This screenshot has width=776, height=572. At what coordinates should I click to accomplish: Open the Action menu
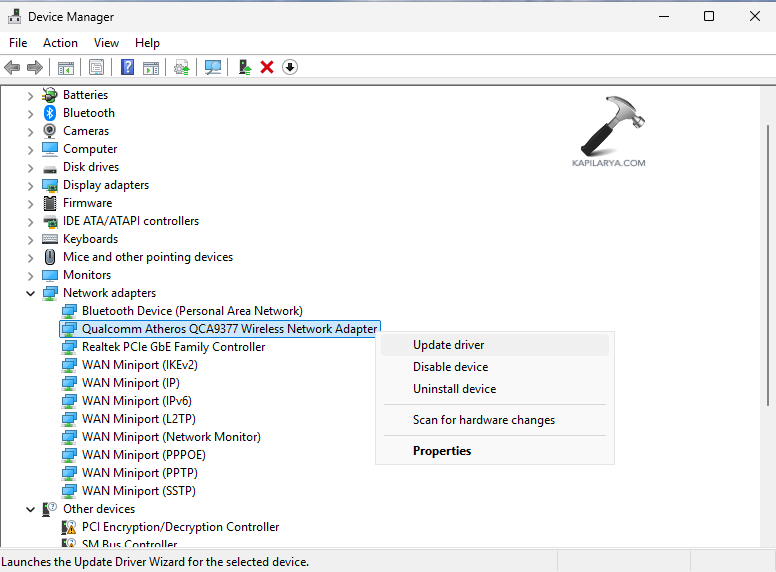[x=60, y=43]
